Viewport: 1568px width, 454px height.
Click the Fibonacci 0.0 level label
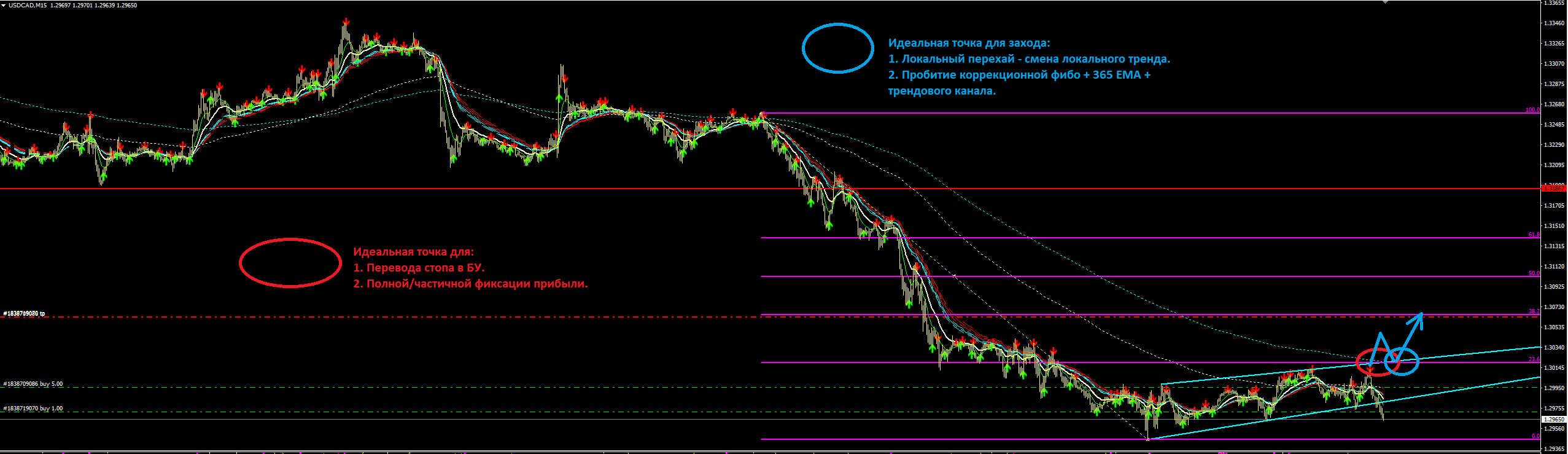tap(1535, 436)
